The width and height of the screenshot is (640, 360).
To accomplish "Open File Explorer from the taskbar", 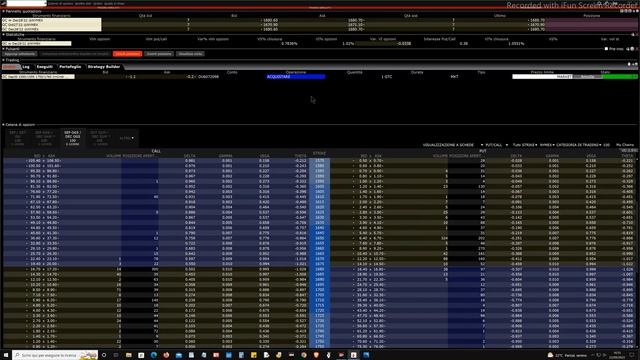I will [129, 355].
